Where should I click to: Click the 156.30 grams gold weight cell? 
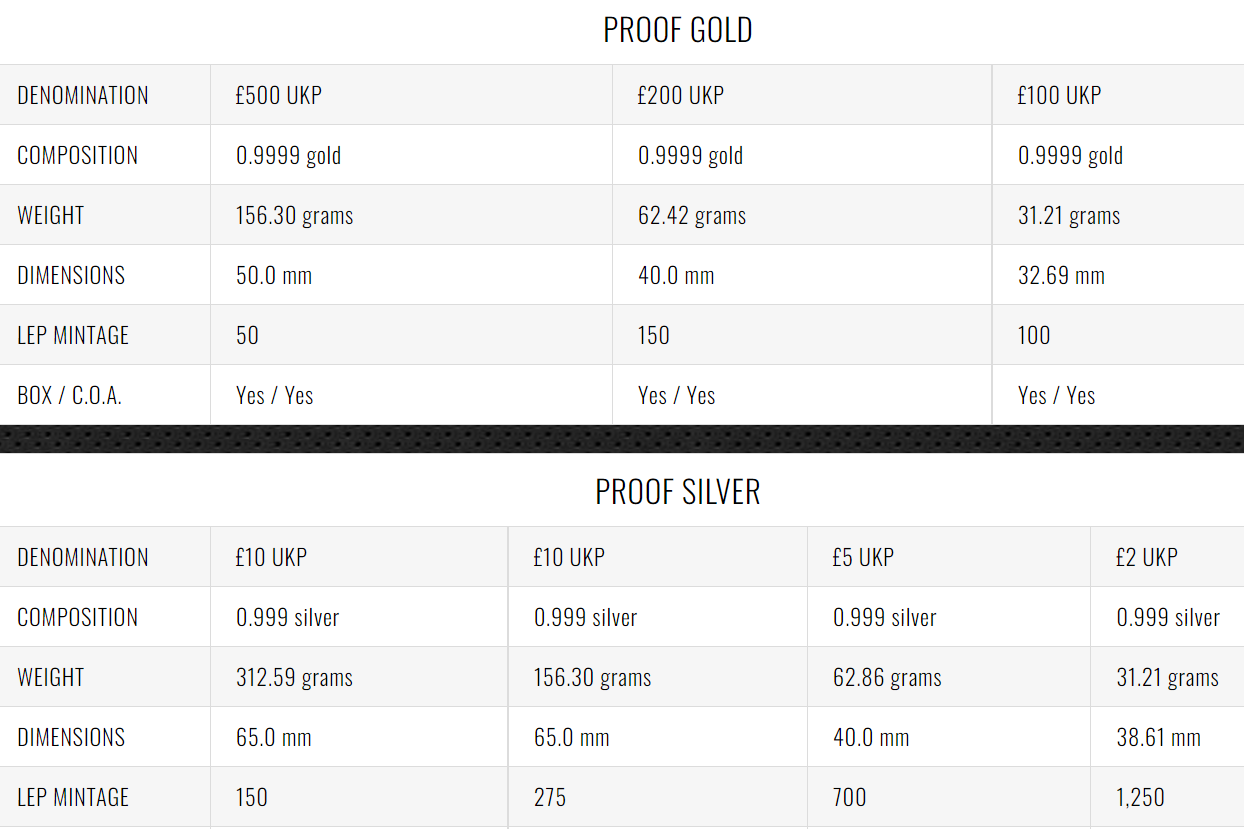[411, 215]
